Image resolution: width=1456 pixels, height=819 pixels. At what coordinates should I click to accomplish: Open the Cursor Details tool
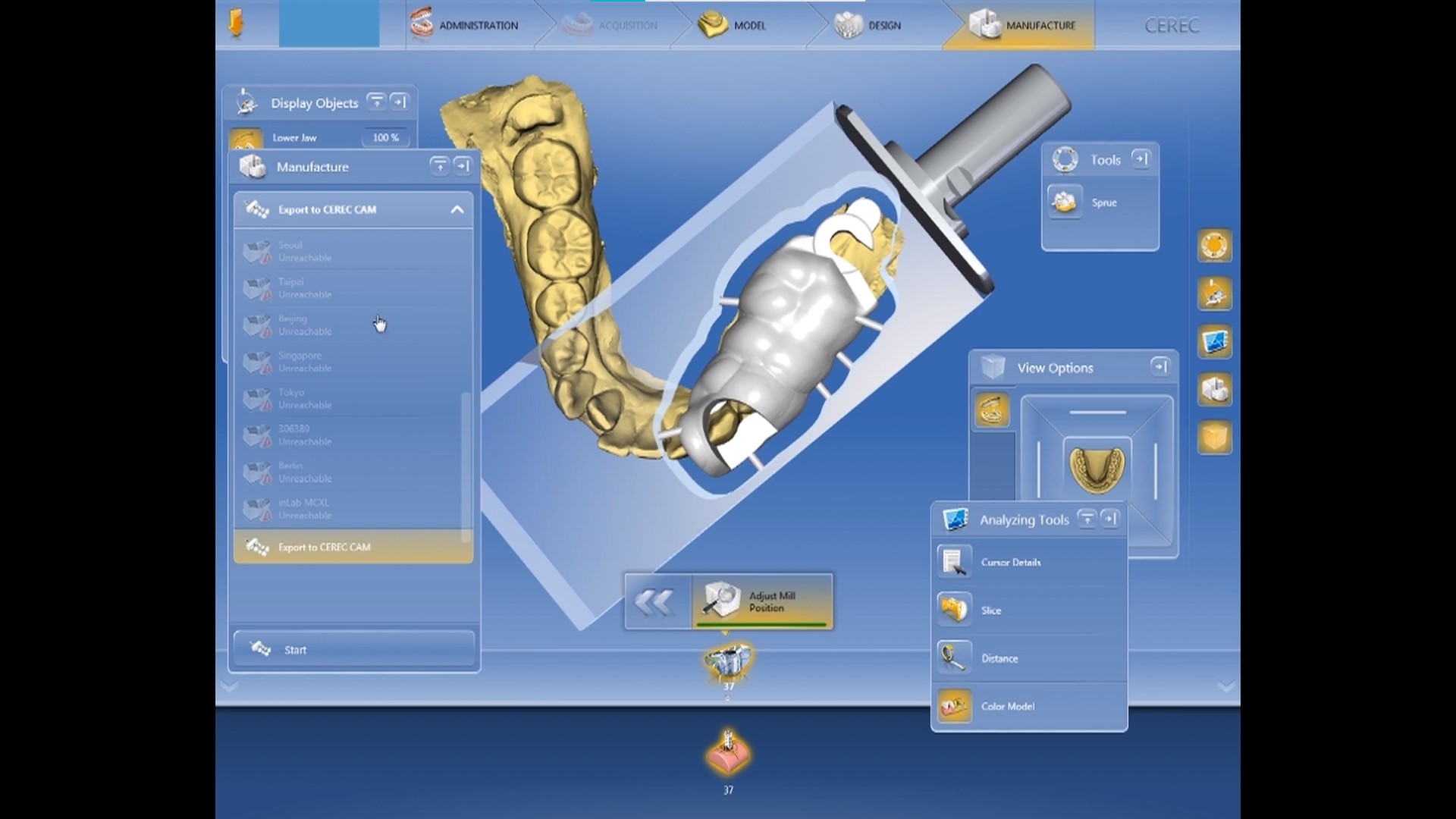click(954, 562)
